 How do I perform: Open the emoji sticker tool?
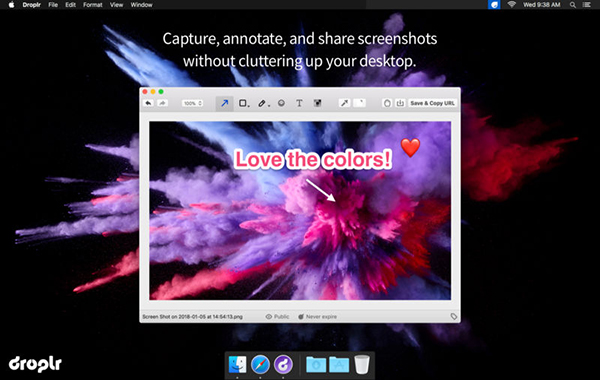point(281,103)
